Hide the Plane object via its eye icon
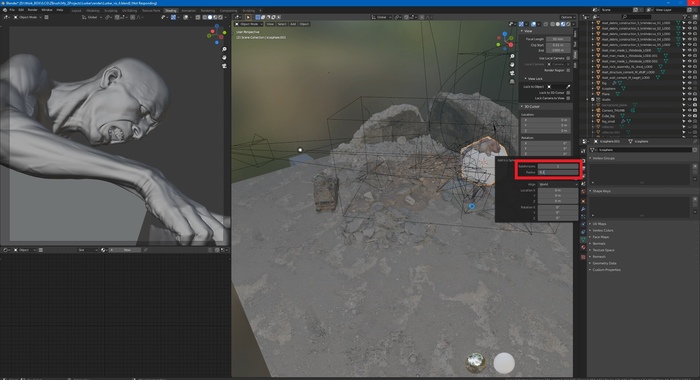This screenshot has width=700, height=380. [689, 94]
